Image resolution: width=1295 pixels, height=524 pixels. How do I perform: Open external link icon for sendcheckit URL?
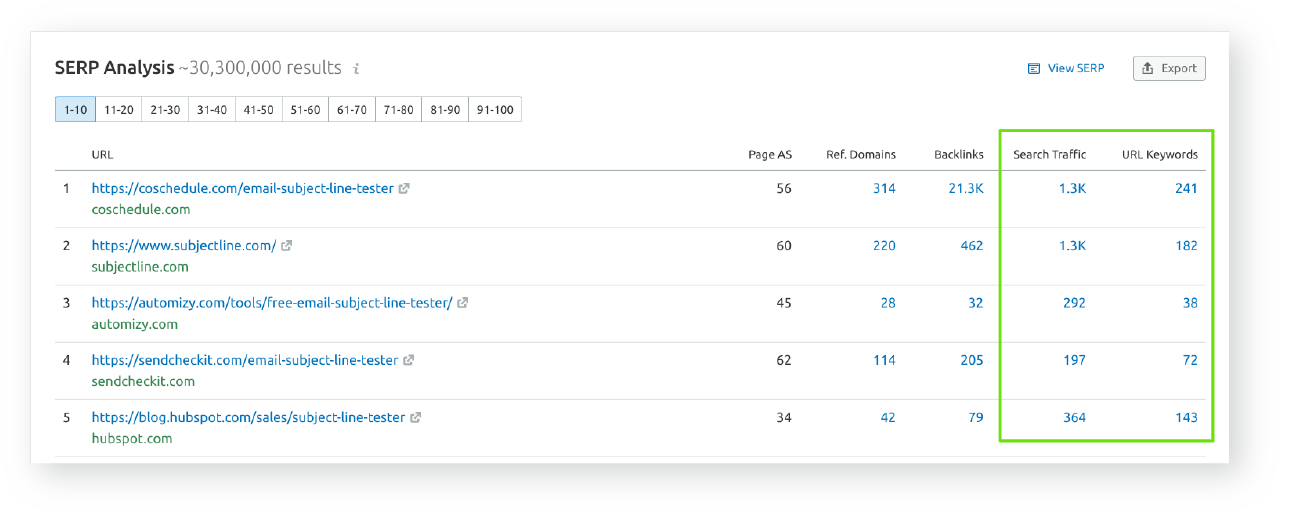(409, 360)
